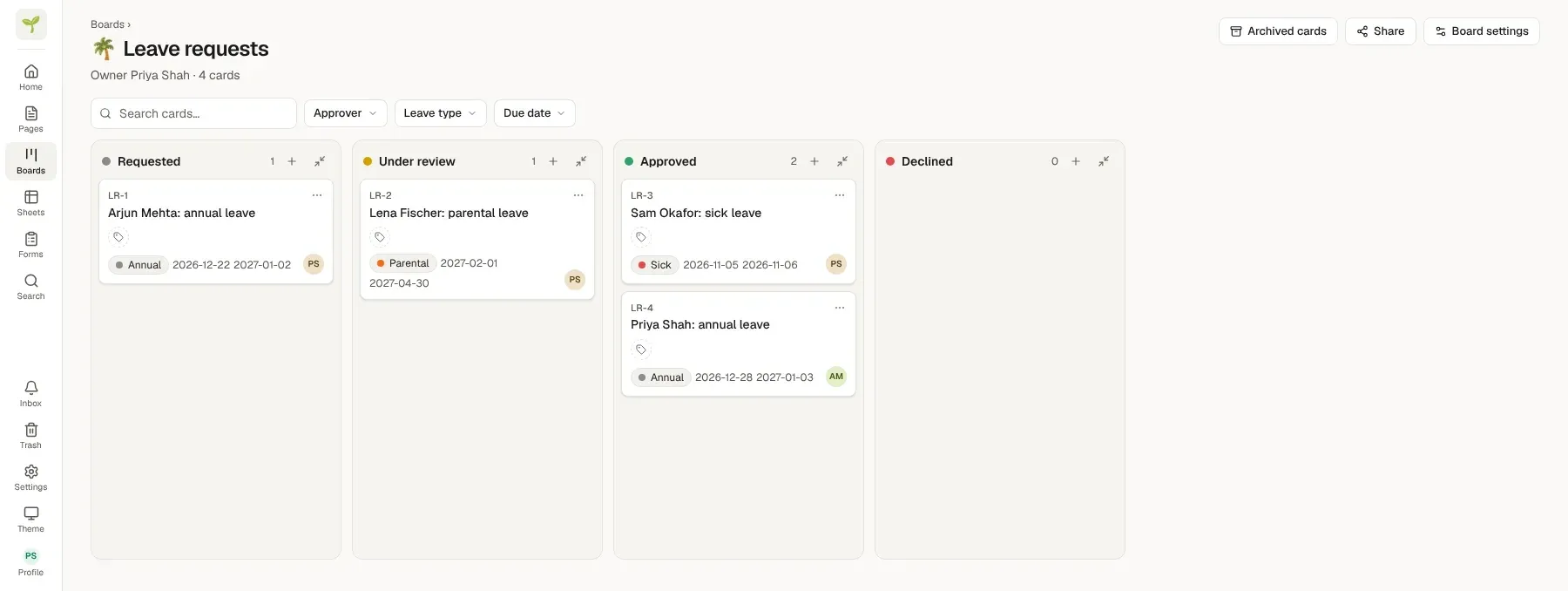Open Settings in the sidebar
This screenshot has width=1568, height=591.
click(31, 478)
